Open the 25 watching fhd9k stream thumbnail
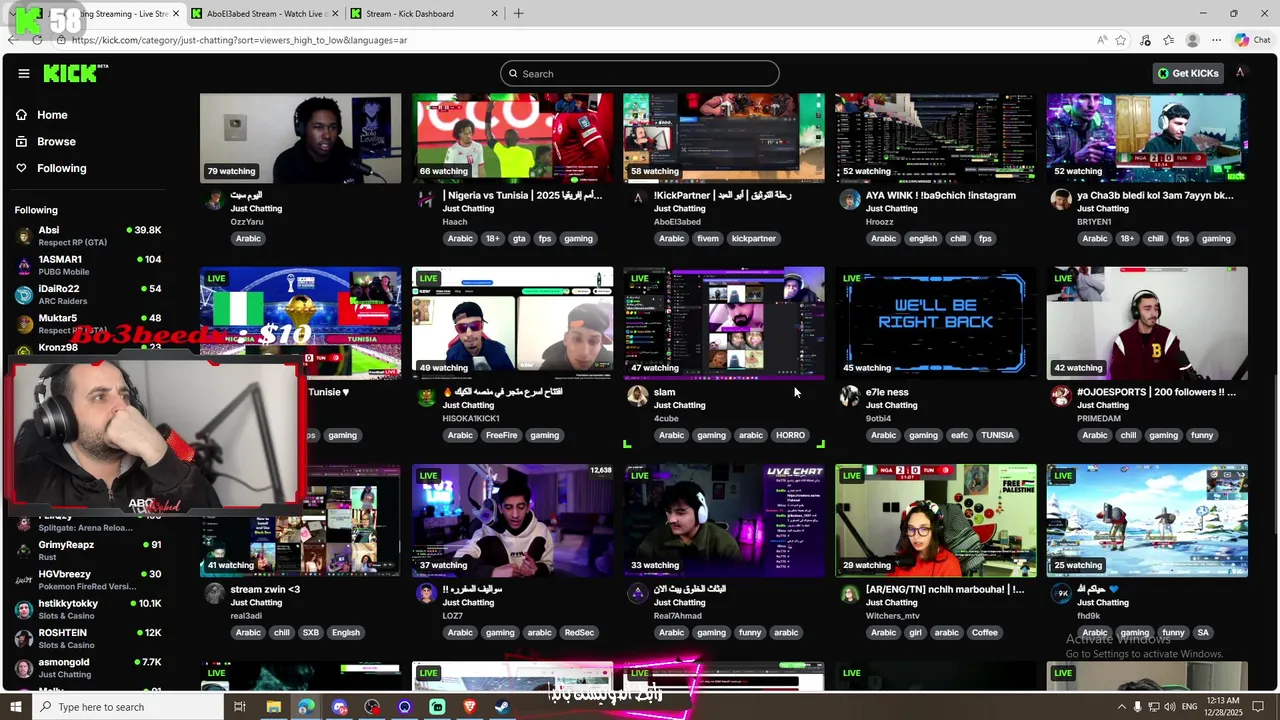This screenshot has height=720, width=1280. (1147, 520)
